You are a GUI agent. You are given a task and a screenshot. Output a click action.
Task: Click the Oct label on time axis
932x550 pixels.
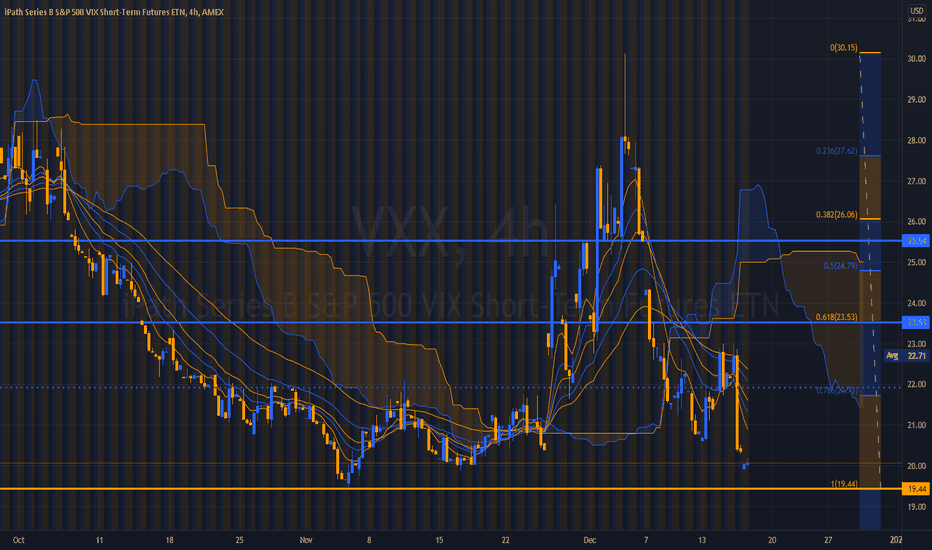(18, 540)
